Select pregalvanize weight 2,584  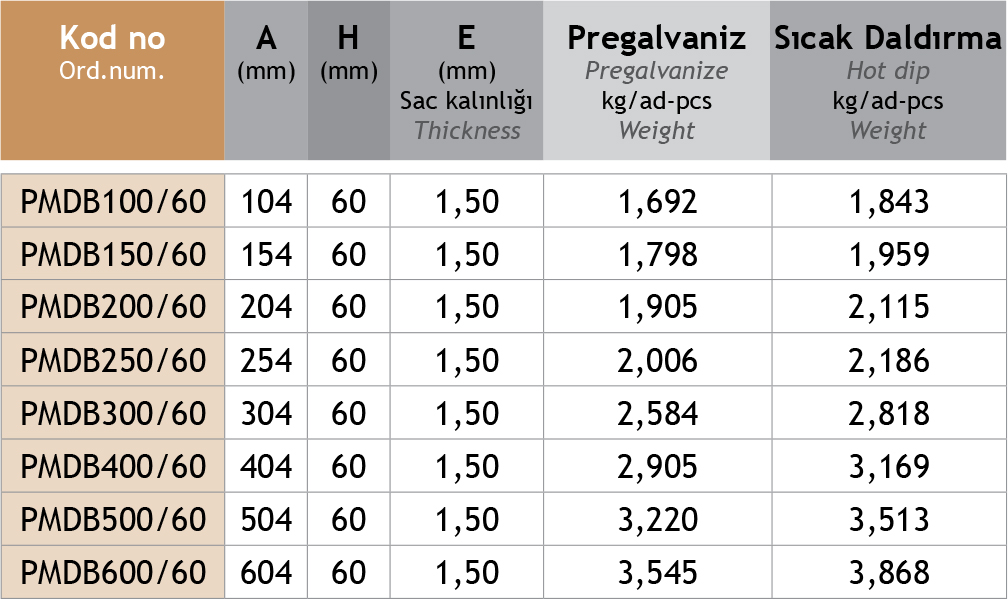[657, 413]
